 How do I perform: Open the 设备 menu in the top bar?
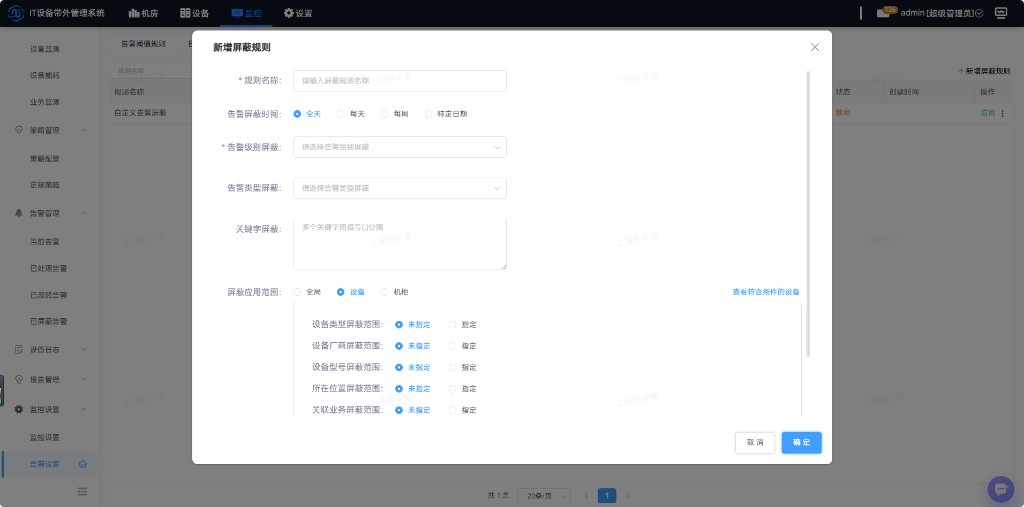point(195,13)
